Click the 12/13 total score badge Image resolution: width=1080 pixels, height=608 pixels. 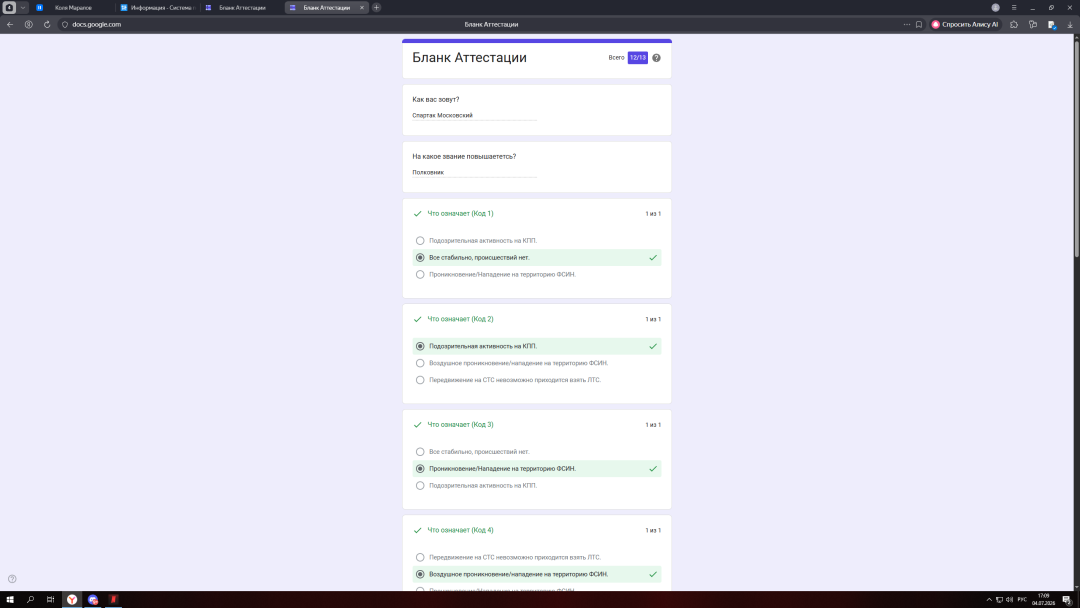click(638, 58)
